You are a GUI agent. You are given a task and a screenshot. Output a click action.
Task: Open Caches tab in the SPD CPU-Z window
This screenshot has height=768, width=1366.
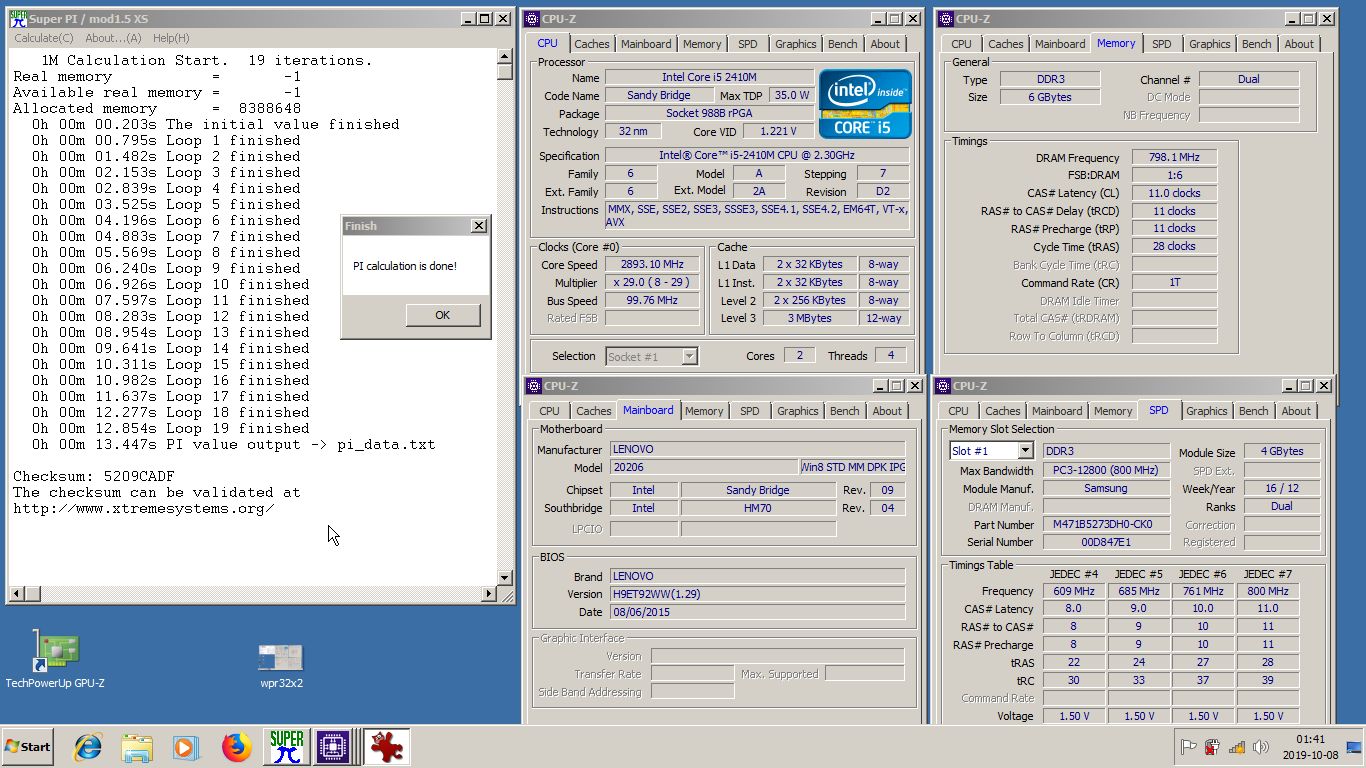tap(1003, 411)
